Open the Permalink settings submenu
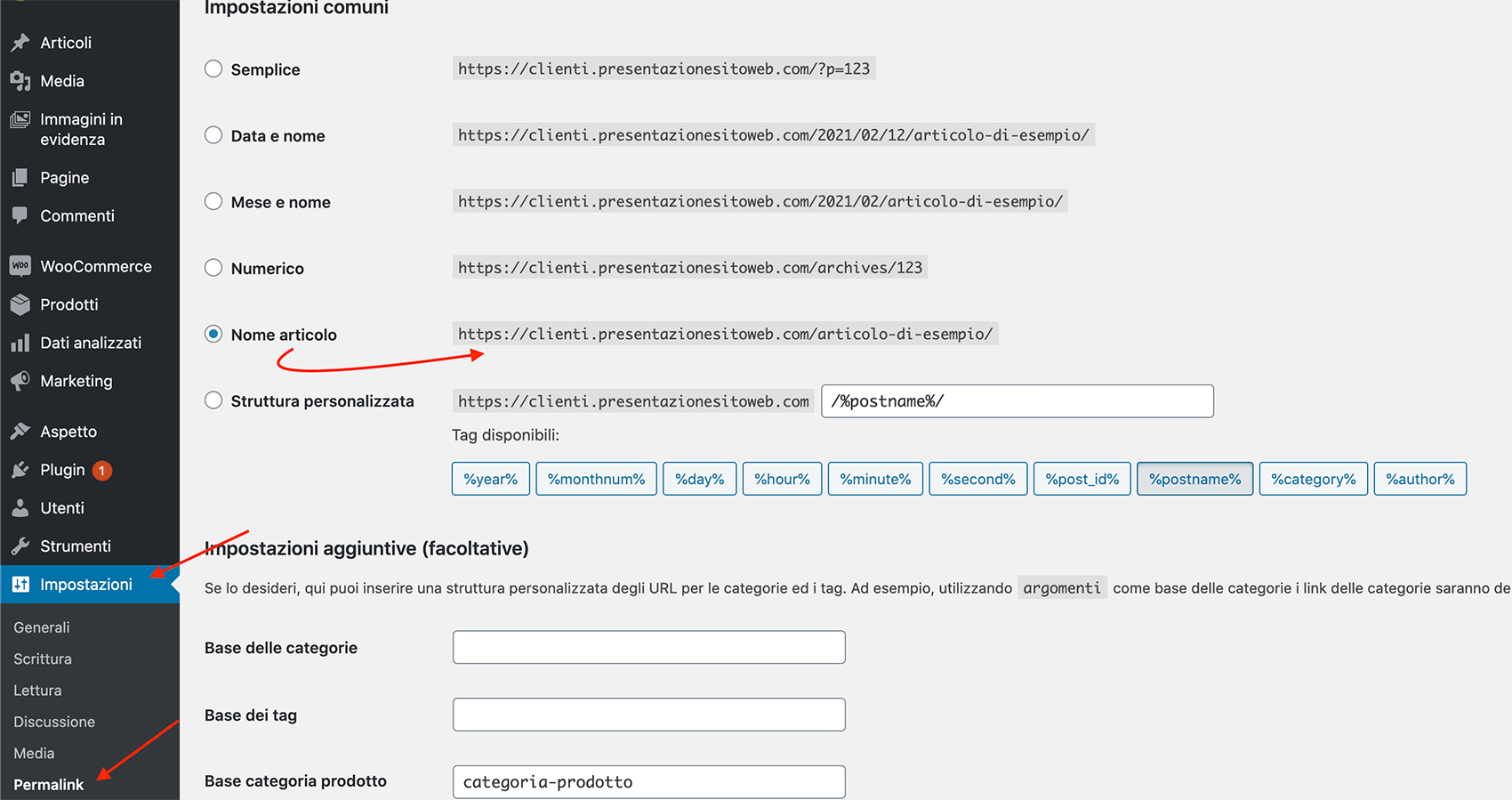The height and width of the screenshot is (800, 1512). pyautogui.click(x=49, y=785)
